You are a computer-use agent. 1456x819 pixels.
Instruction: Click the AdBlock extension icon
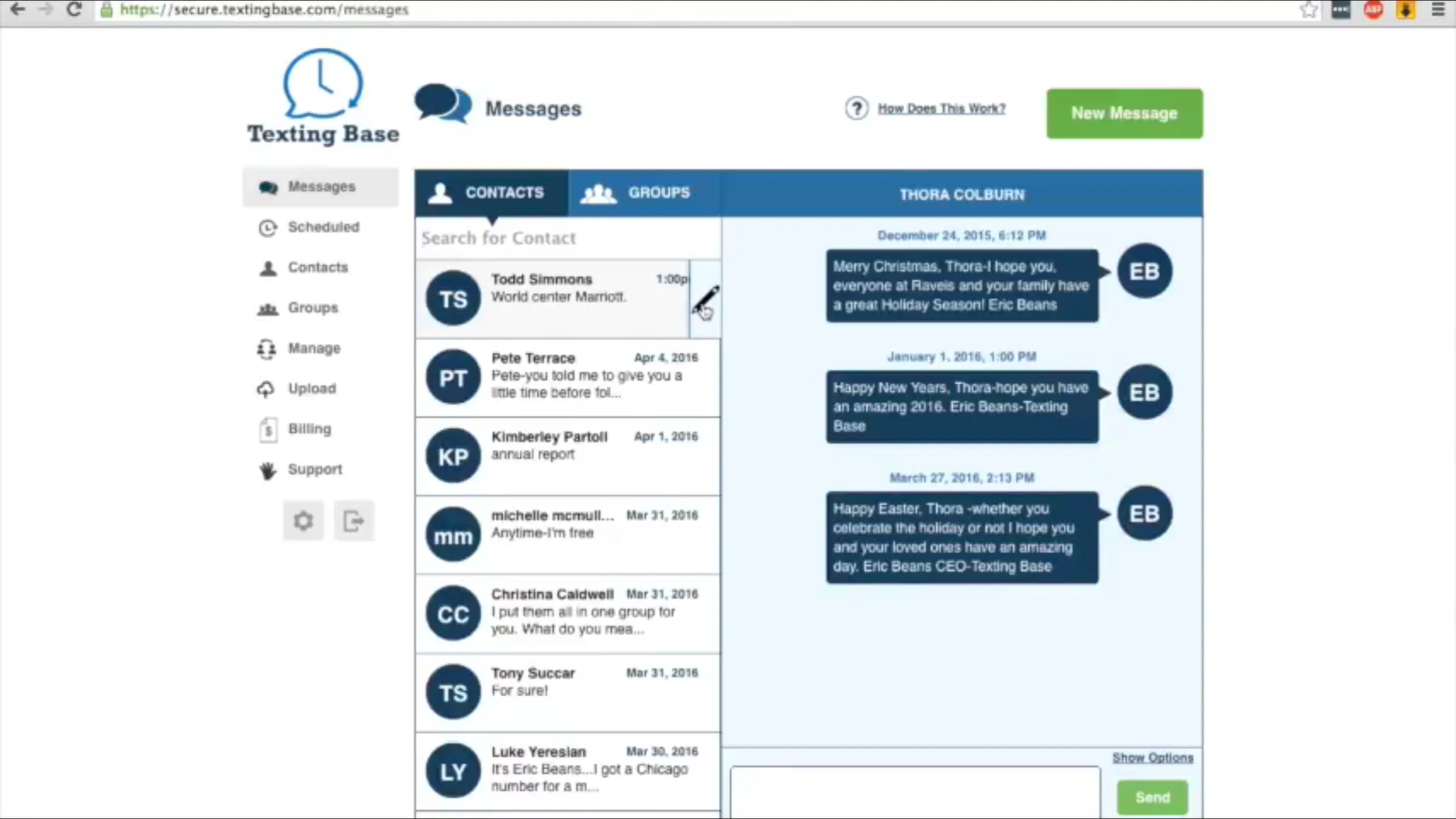pos(1374,10)
